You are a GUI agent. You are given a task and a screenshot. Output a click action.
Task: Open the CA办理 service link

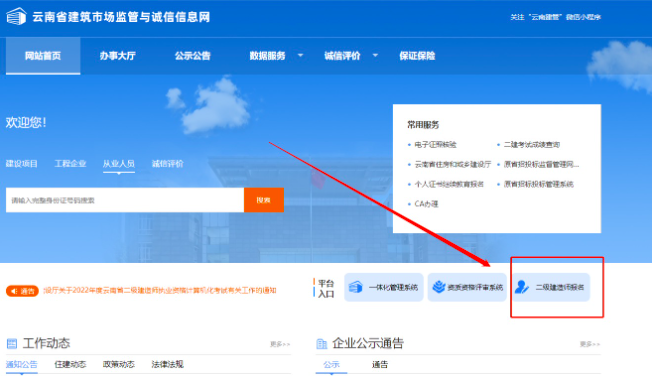[426, 204]
